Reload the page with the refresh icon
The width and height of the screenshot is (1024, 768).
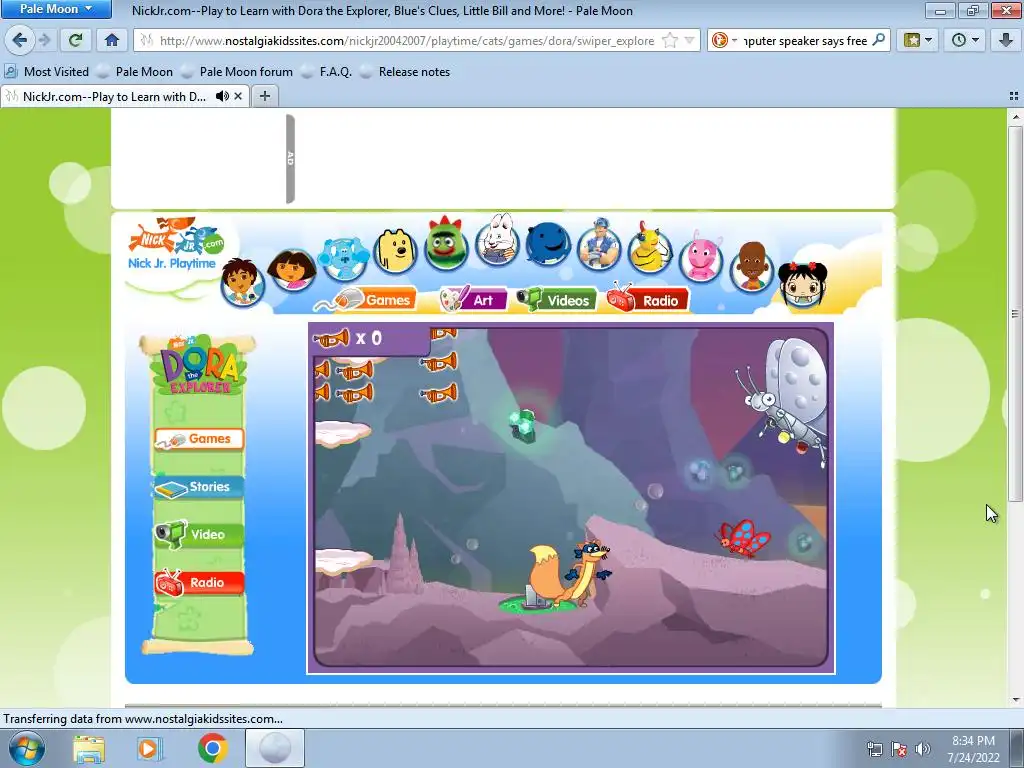(76, 40)
